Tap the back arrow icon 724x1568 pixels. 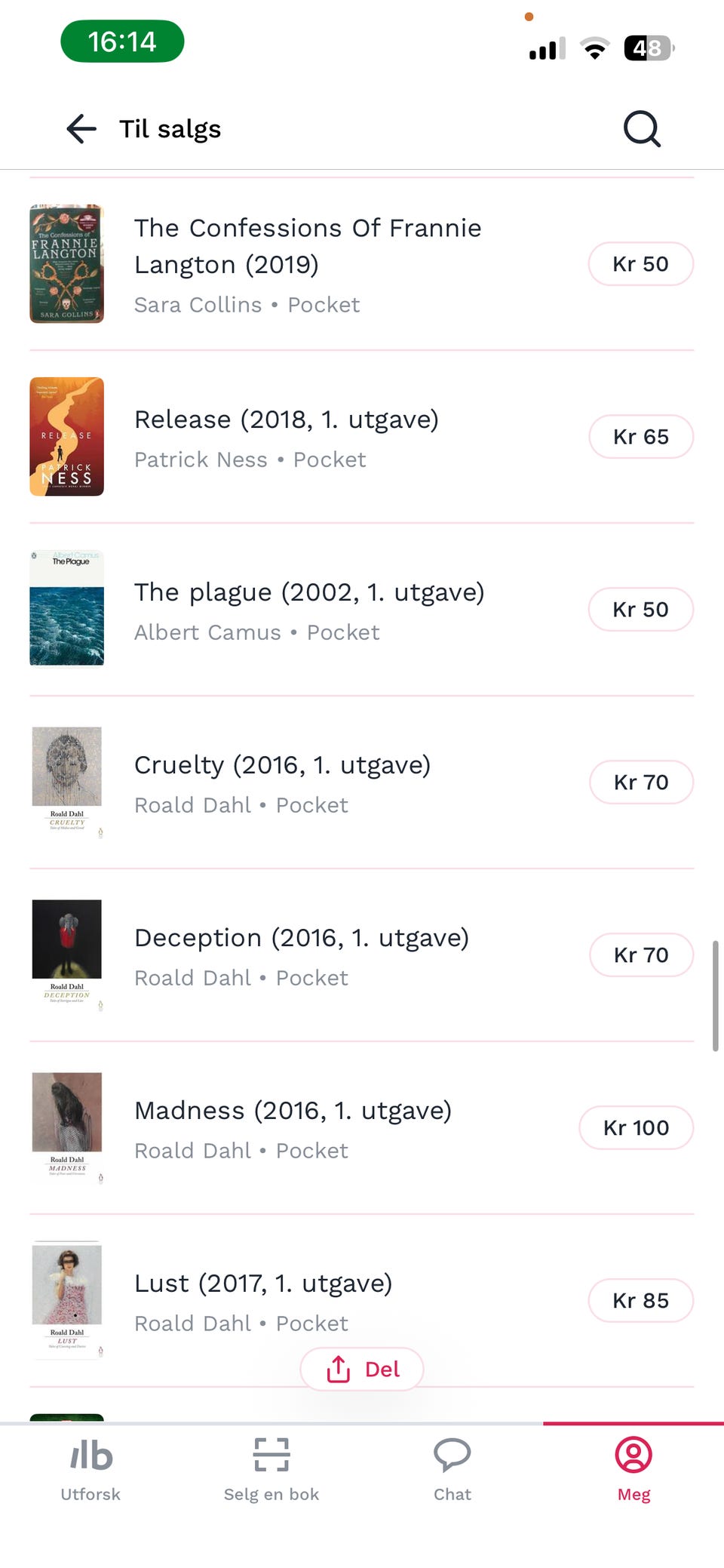coord(81,129)
